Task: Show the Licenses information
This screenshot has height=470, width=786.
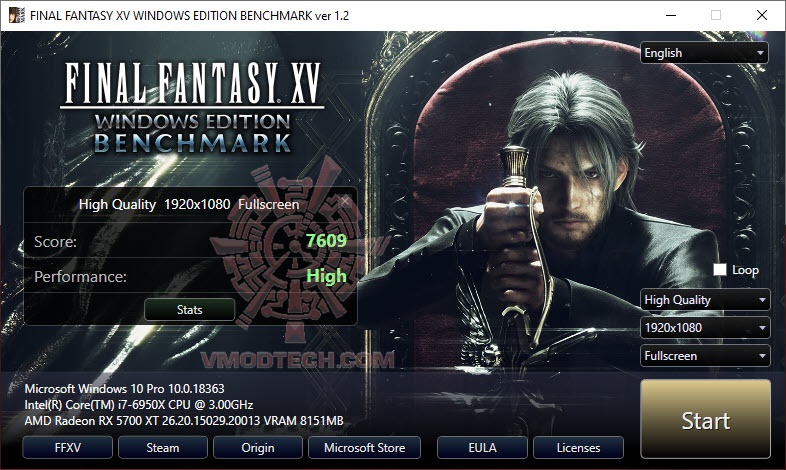Action: coord(578,447)
